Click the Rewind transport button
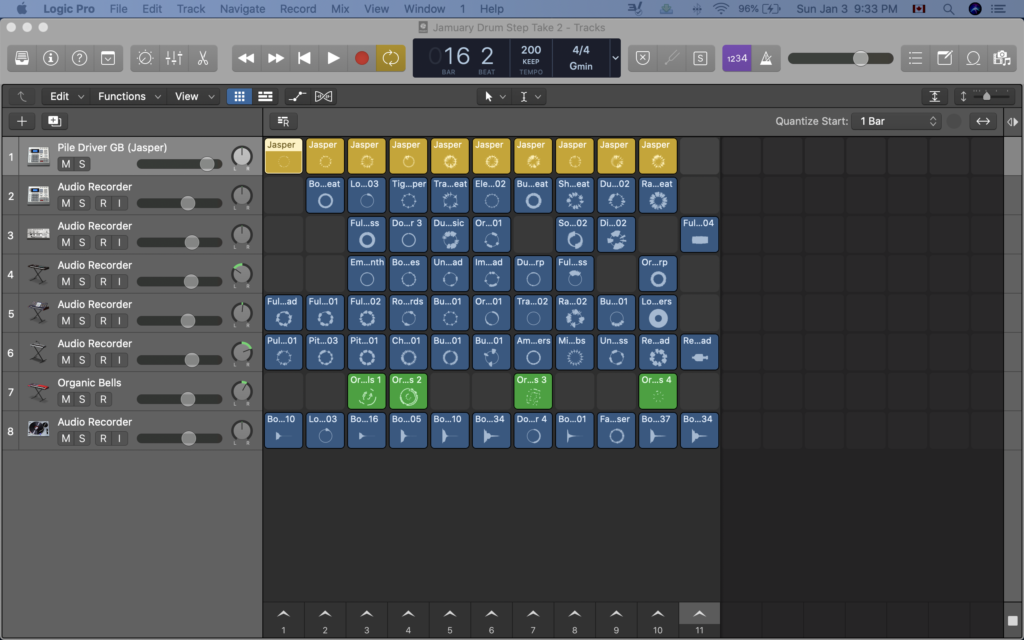The image size is (1024, 640). (x=246, y=58)
